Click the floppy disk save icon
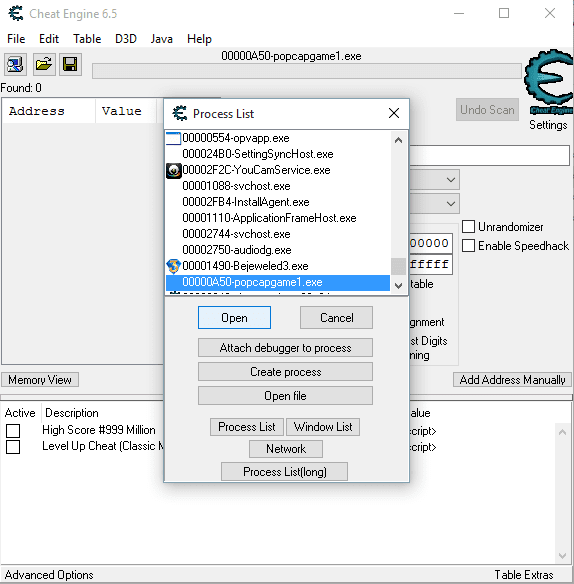This screenshot has height=584, width=574. pos(70,64)
